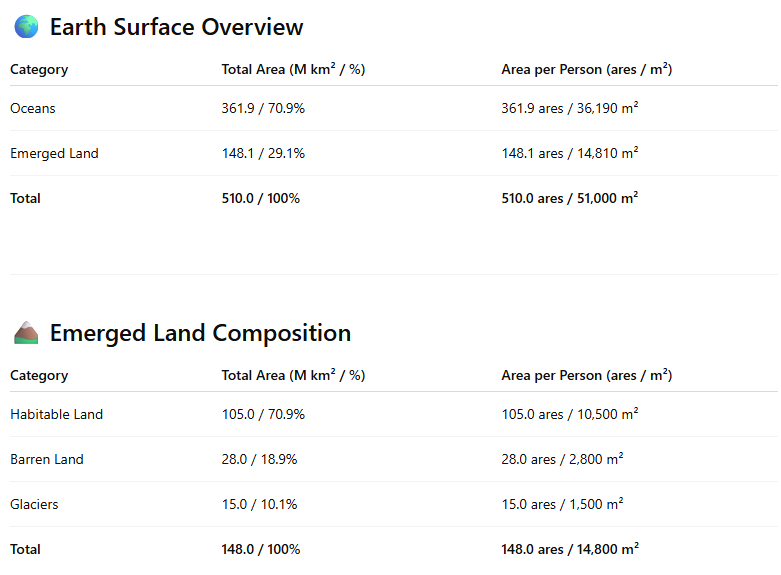The width and height of the screenshot is (781, 575).
Task: Click the globe emoji icon
Action: (26, 27)
